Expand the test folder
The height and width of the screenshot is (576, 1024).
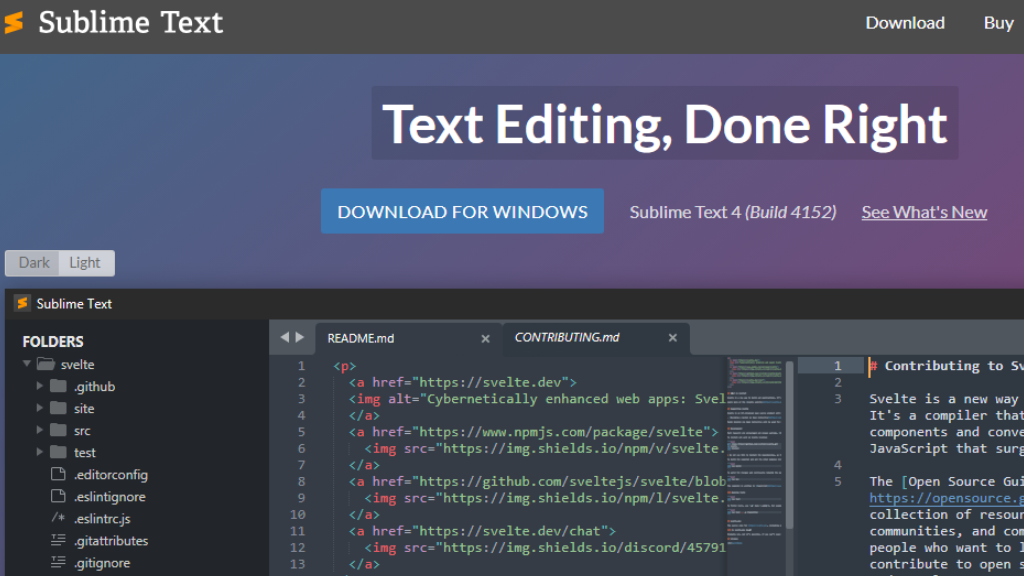(x=40, y=452)
